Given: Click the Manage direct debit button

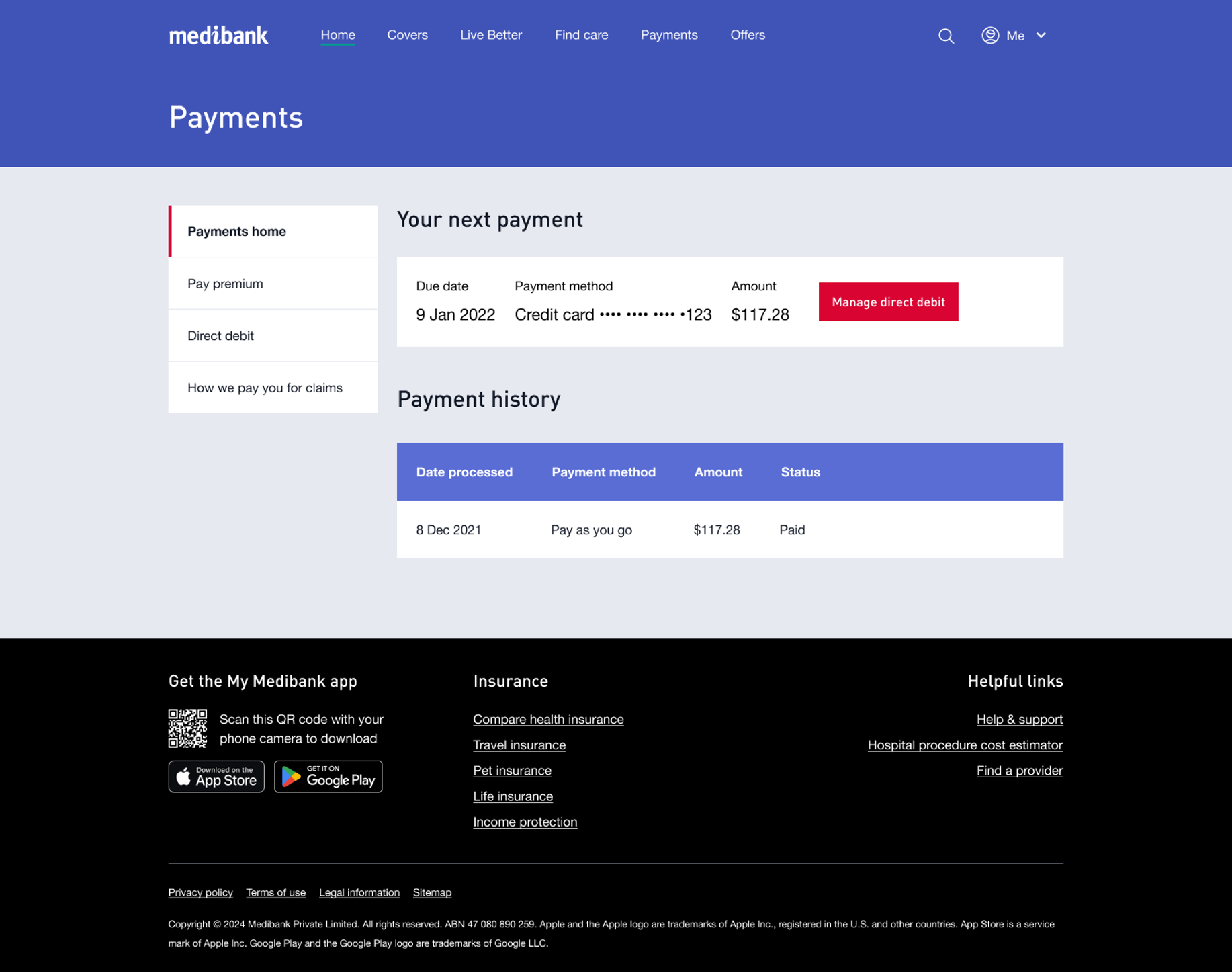Looking at the screenshot, I should coord(888,302).
